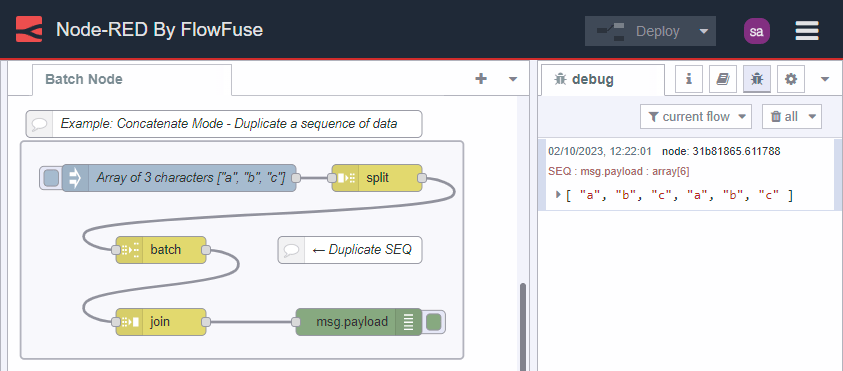Click the Node-RED FlowFuse logo icon
843x371 pixels.
click(28, 29)
